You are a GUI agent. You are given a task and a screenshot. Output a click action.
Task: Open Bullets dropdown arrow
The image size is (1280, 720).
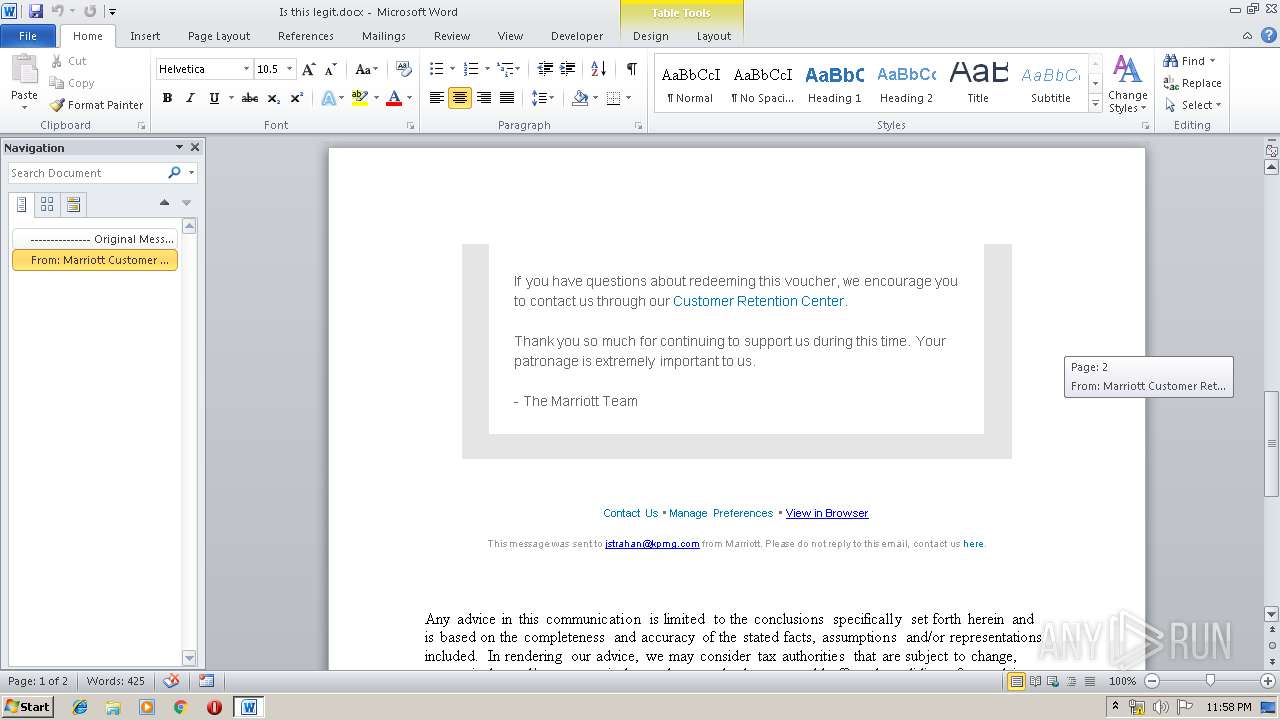coord(453,69)
